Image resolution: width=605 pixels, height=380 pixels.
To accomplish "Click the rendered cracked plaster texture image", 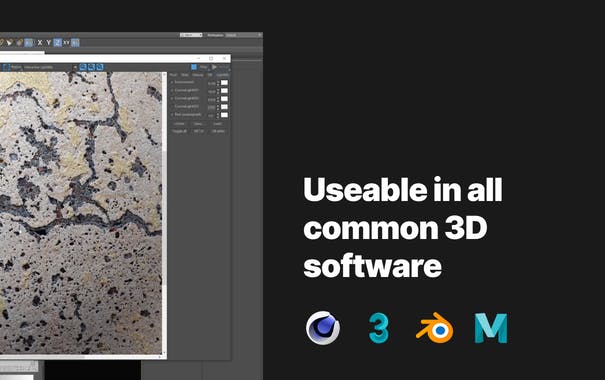I will click(x=81, y=212).
